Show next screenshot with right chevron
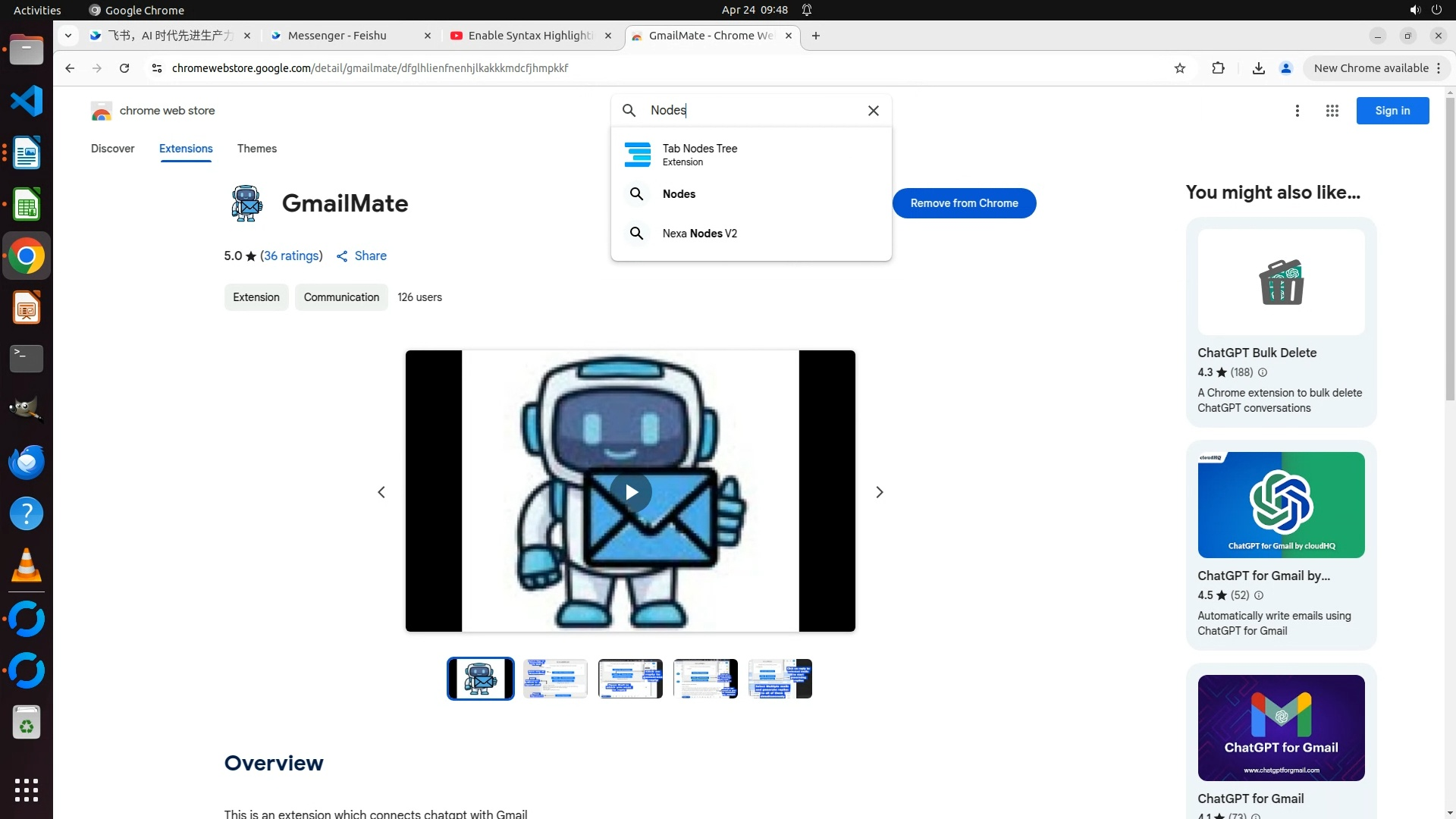 click(x=880, y=492)
